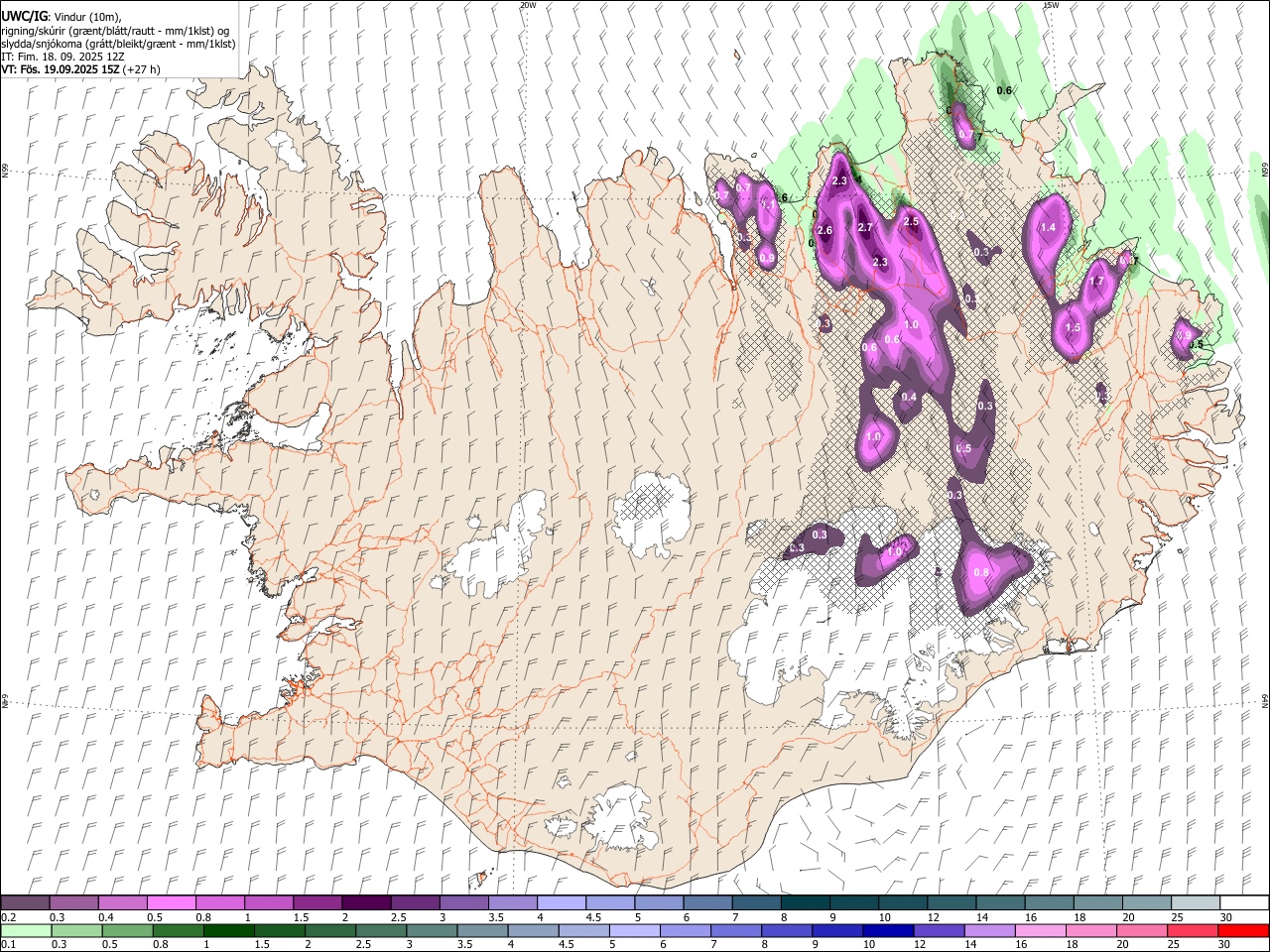Select the darkest green swatch labeled 1 in the rain legend

click(x=229, y=930)
